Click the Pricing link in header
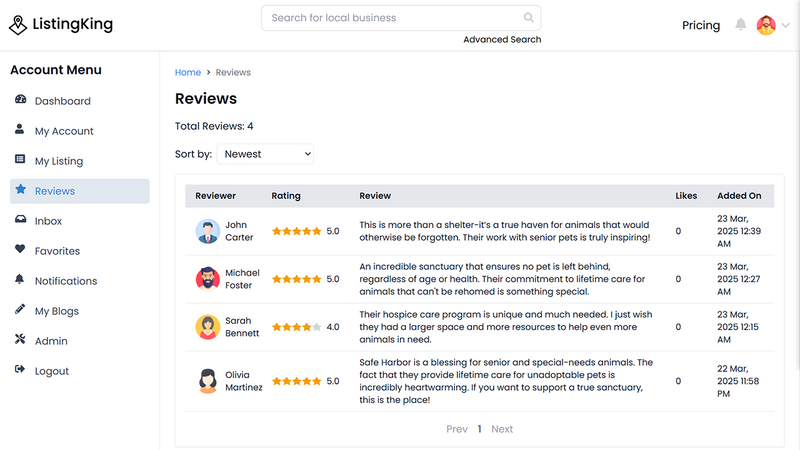800x450 pixels. [x=701, y=25]
